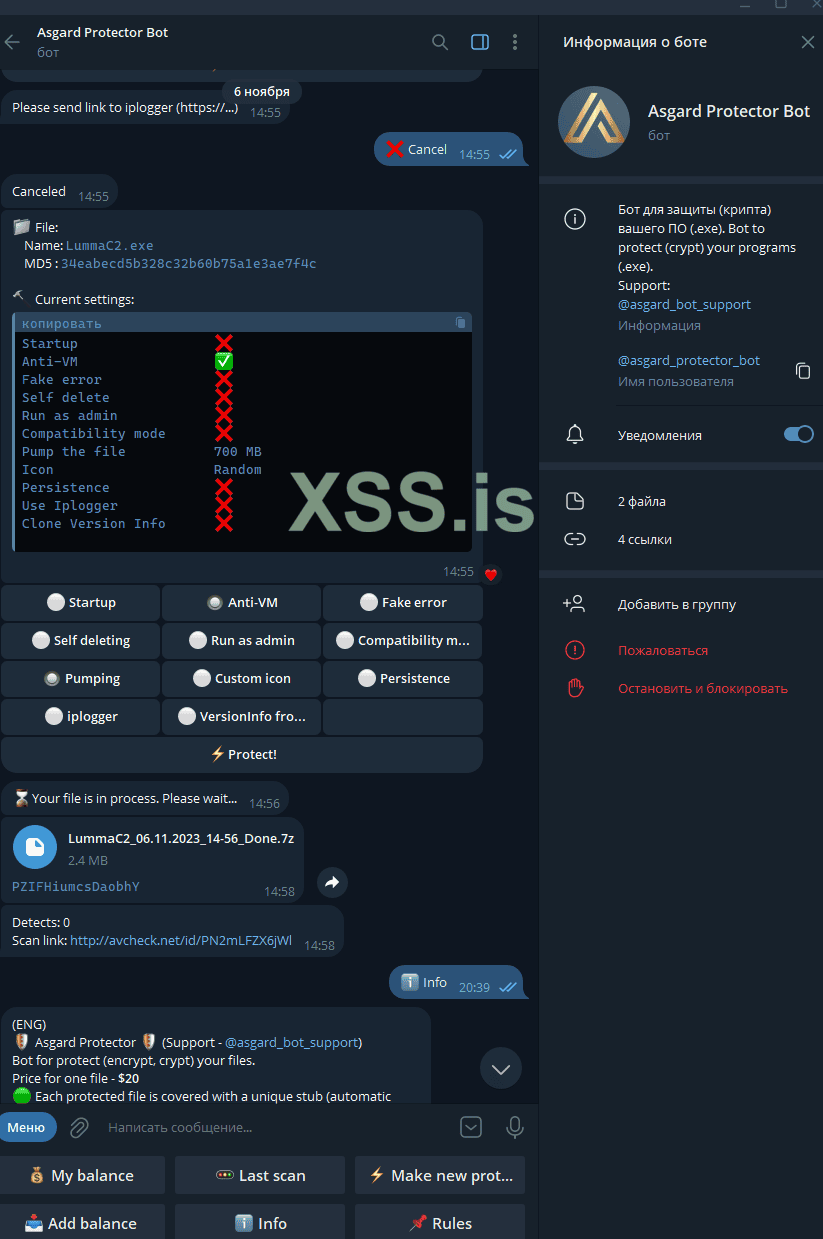This screenshot has height=1239, width=823.
Task: Toggle the Self deleting option
Action: (x=81, y=641)
